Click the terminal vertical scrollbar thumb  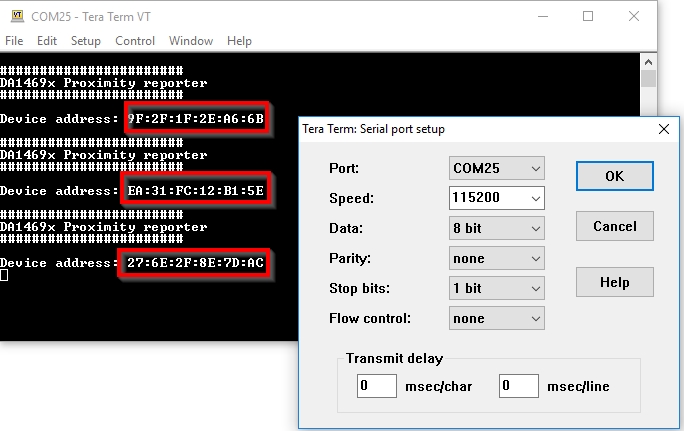coord(648,79)
